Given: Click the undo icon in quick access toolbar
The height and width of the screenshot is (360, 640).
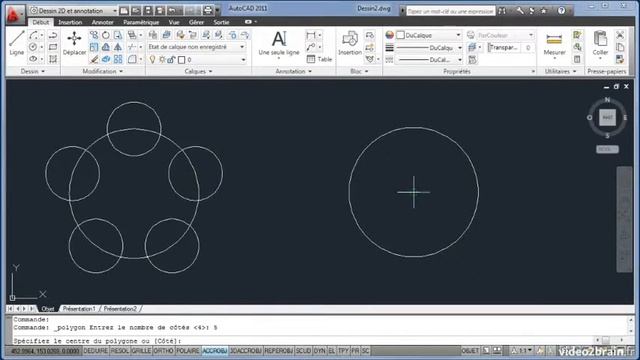Looking at the screenshot, I should 173,10.
